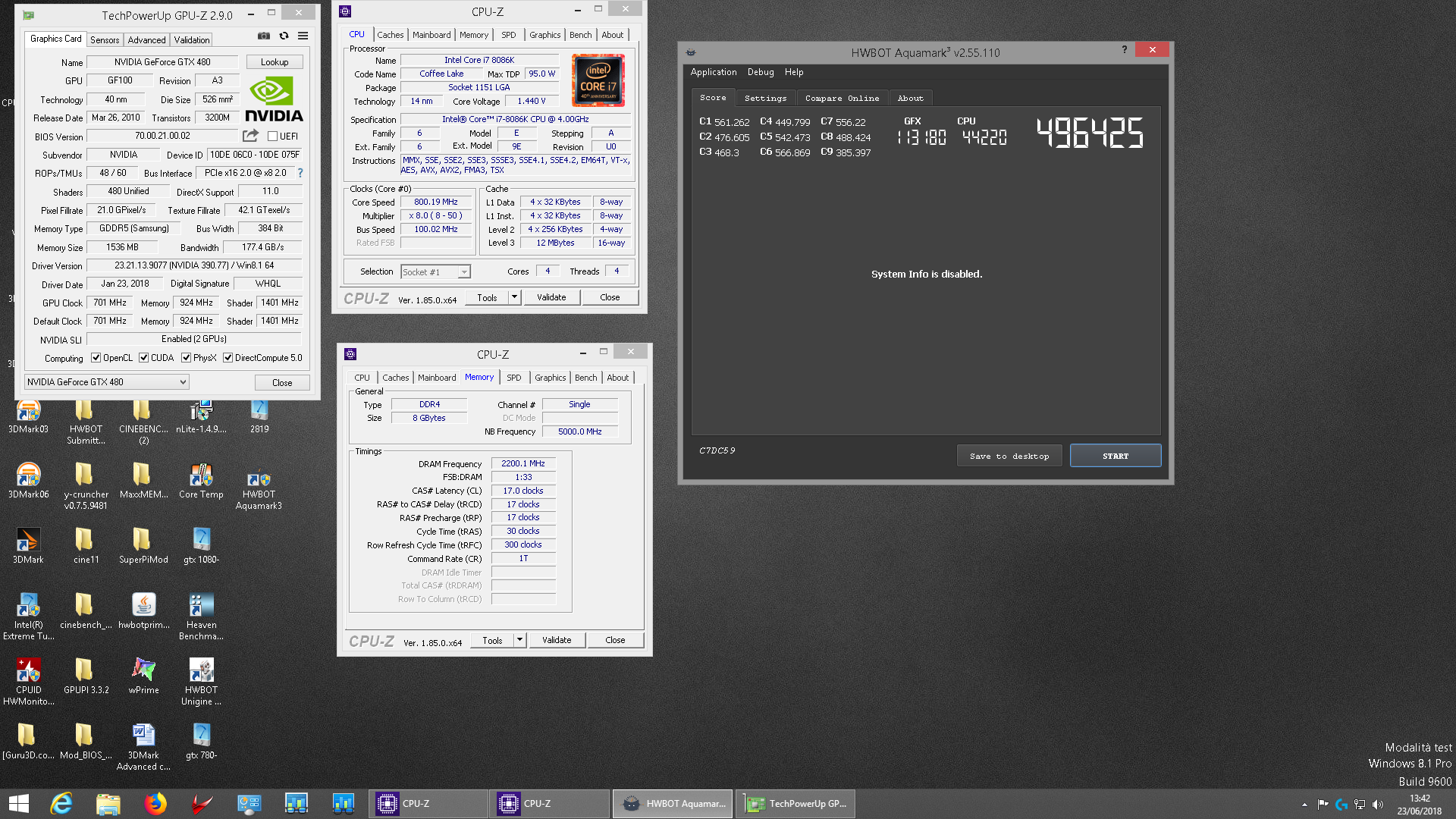Screen dimensions: 1456x819
Task: Open SPD tab in lower CPU-Z window
Action: point(514,378)
